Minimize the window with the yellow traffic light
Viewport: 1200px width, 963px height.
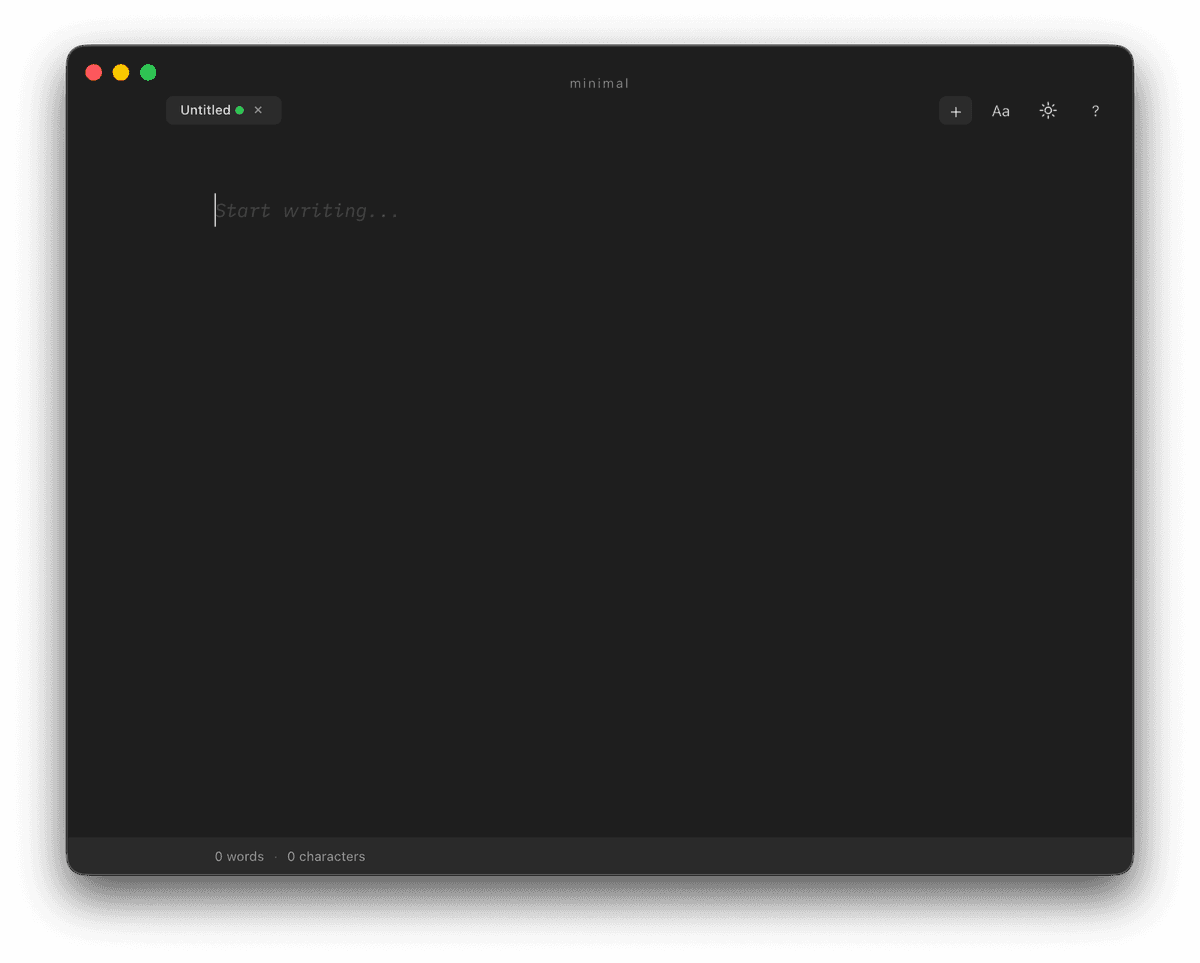coord(120,72)
